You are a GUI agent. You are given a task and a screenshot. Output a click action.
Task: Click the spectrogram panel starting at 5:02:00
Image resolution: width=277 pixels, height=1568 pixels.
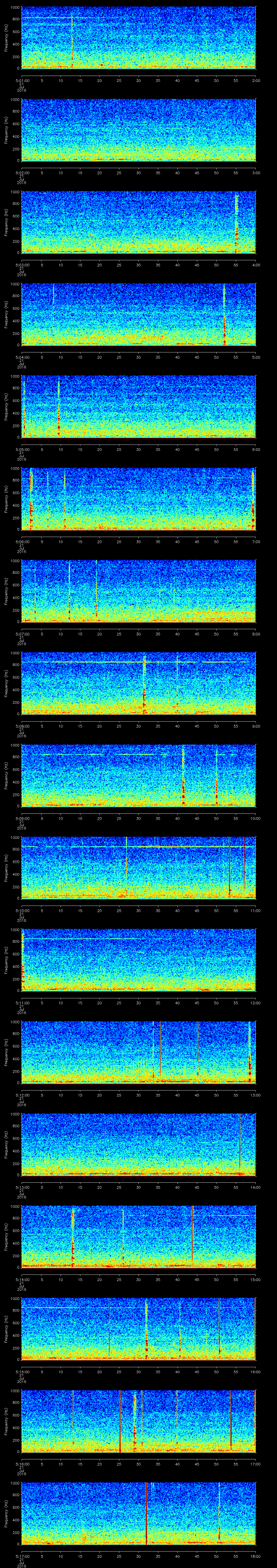(139, 130)
